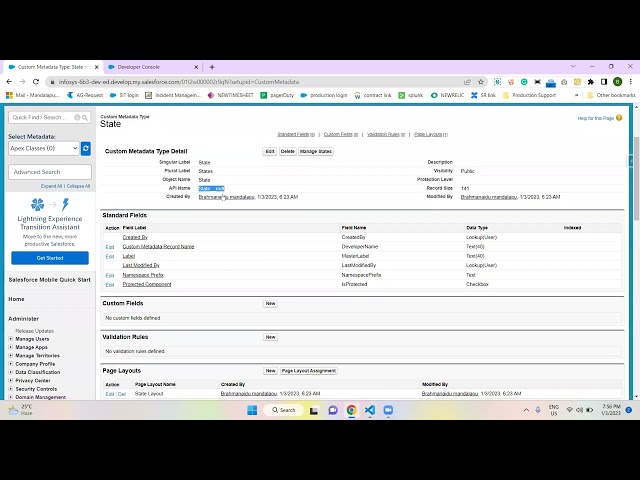Viewport: 640px width, 480px height.
Task: Open the SIT login bookmark
Action: point(124,95)
